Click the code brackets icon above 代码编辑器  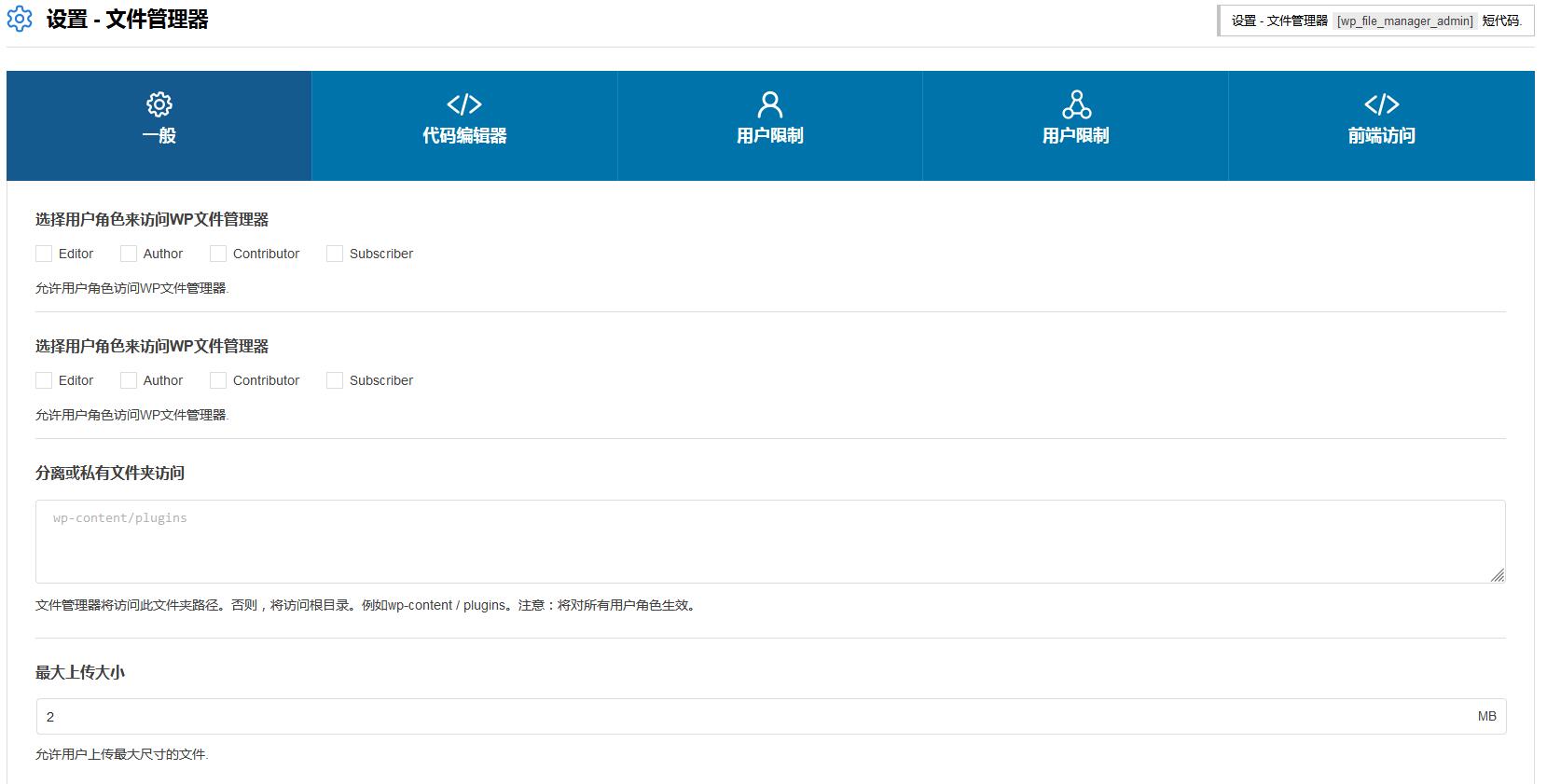pos(464,104)
